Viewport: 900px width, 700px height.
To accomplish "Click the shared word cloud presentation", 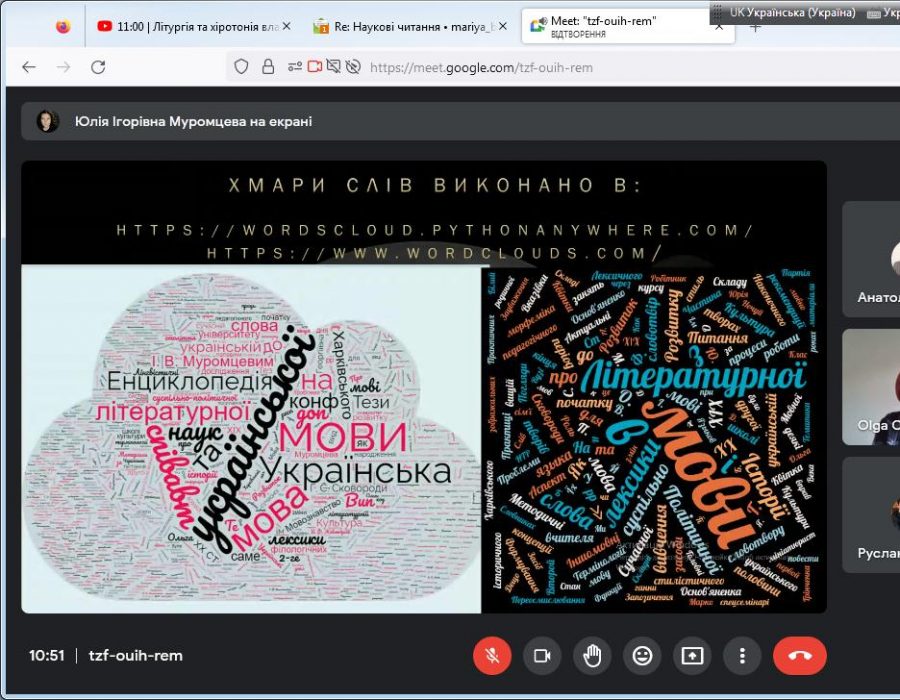I will click(424, 386).
